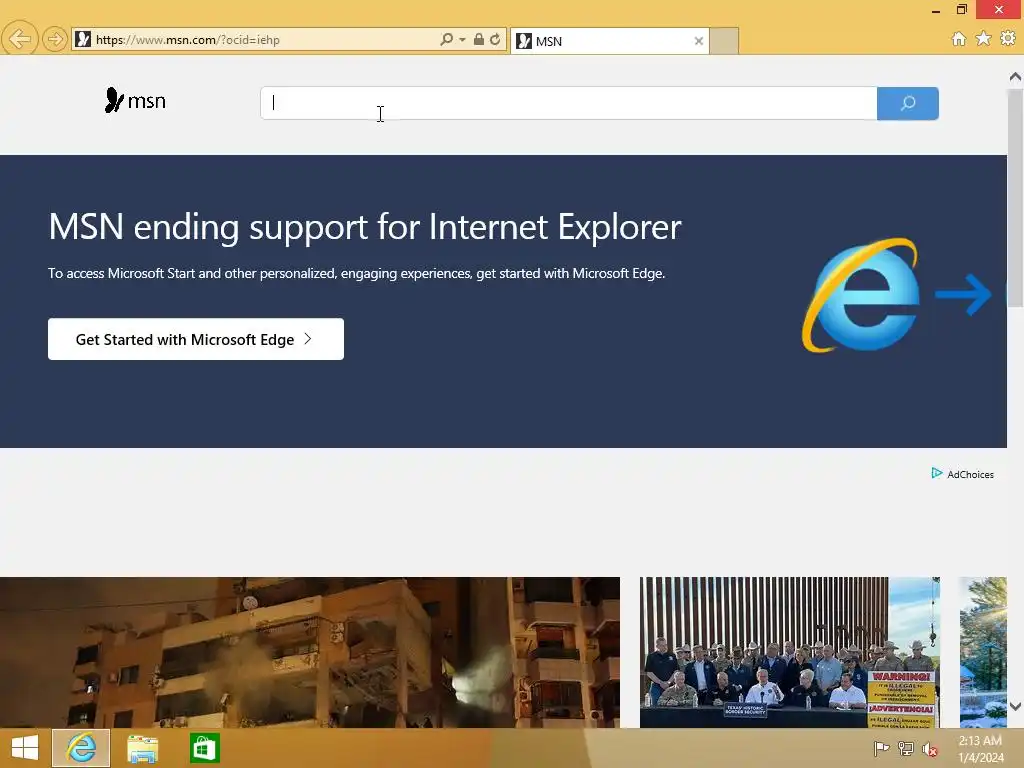The height and width of the screenshot is (768, 1024).
Task: Focus the MSN web search box
Action: pyautogui.click(x=568, y=103)
